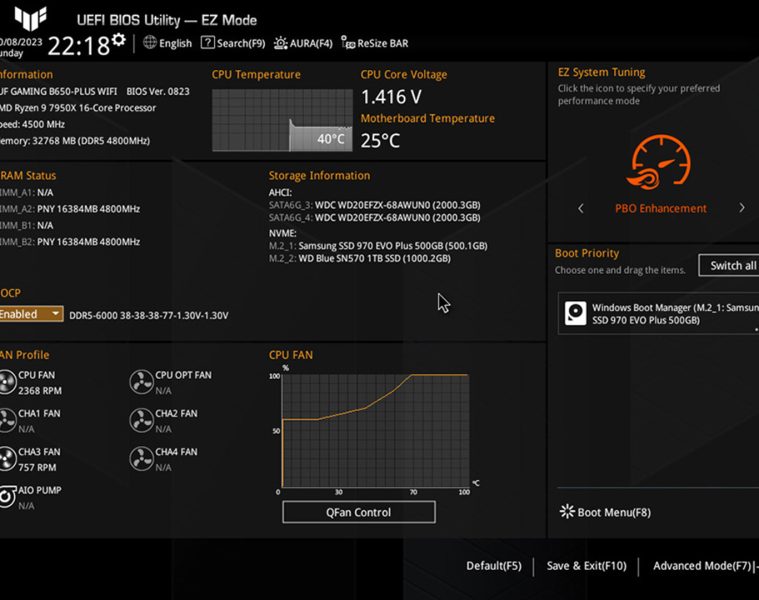Click the Search question mark icon
The image size is (759, 600).
[x=208, y=43]
